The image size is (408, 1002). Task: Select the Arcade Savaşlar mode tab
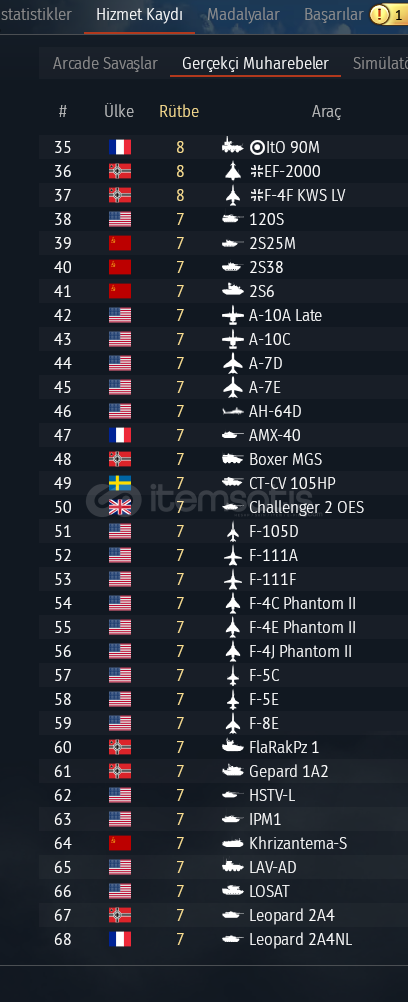pyautogui.click(x=105, y=63)
